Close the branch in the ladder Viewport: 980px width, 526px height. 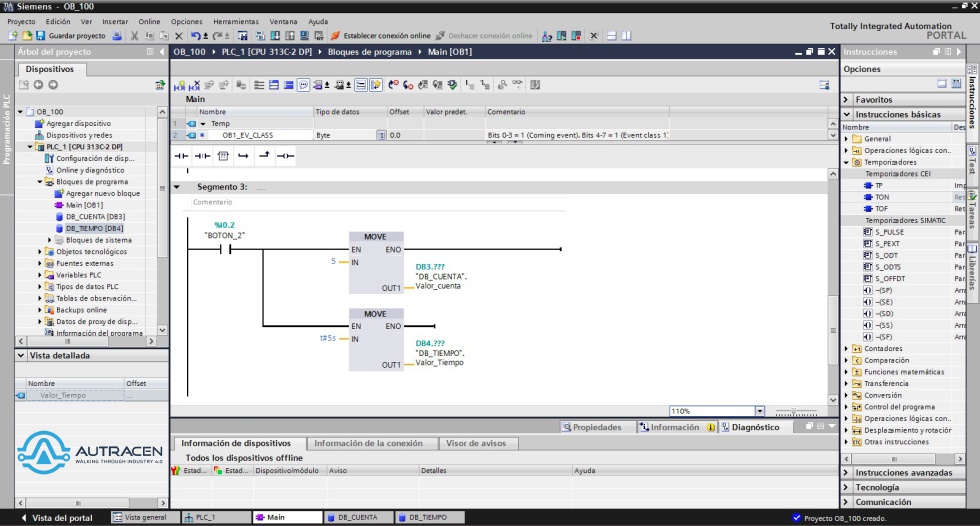click(264, 156)
